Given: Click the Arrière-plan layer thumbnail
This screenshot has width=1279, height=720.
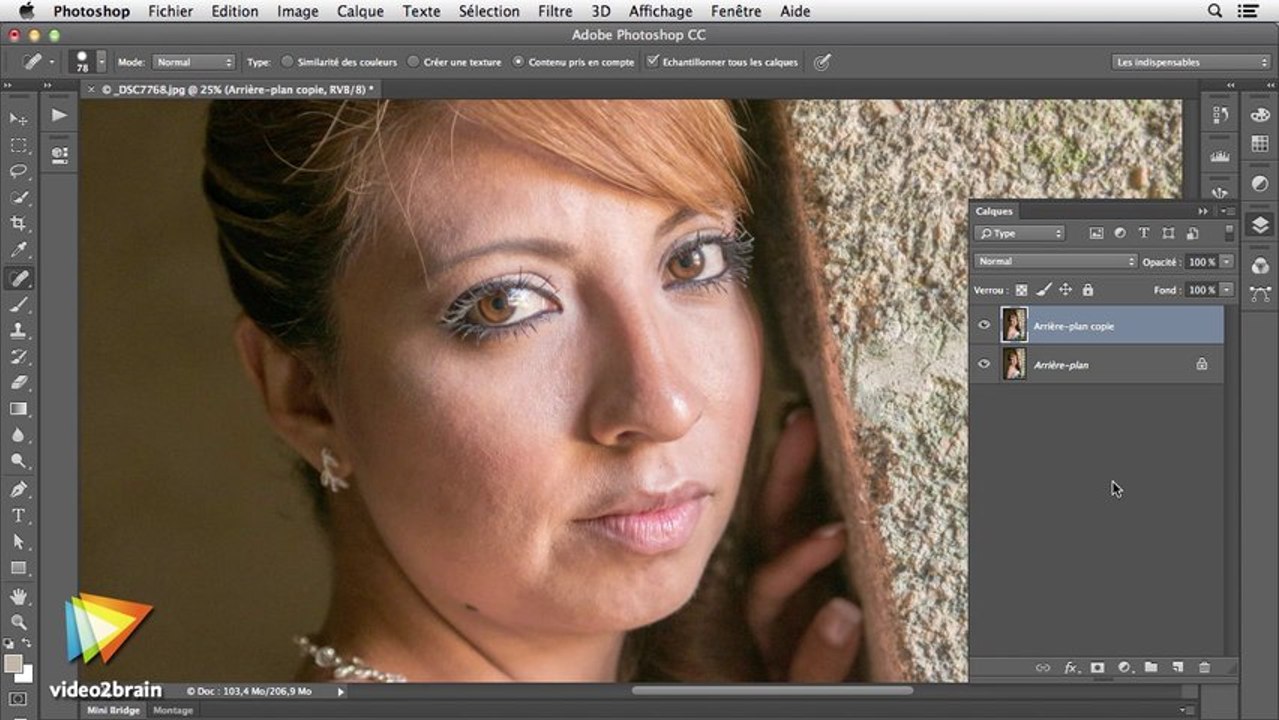Looking at the screenshot, I should click(1014, 365).
